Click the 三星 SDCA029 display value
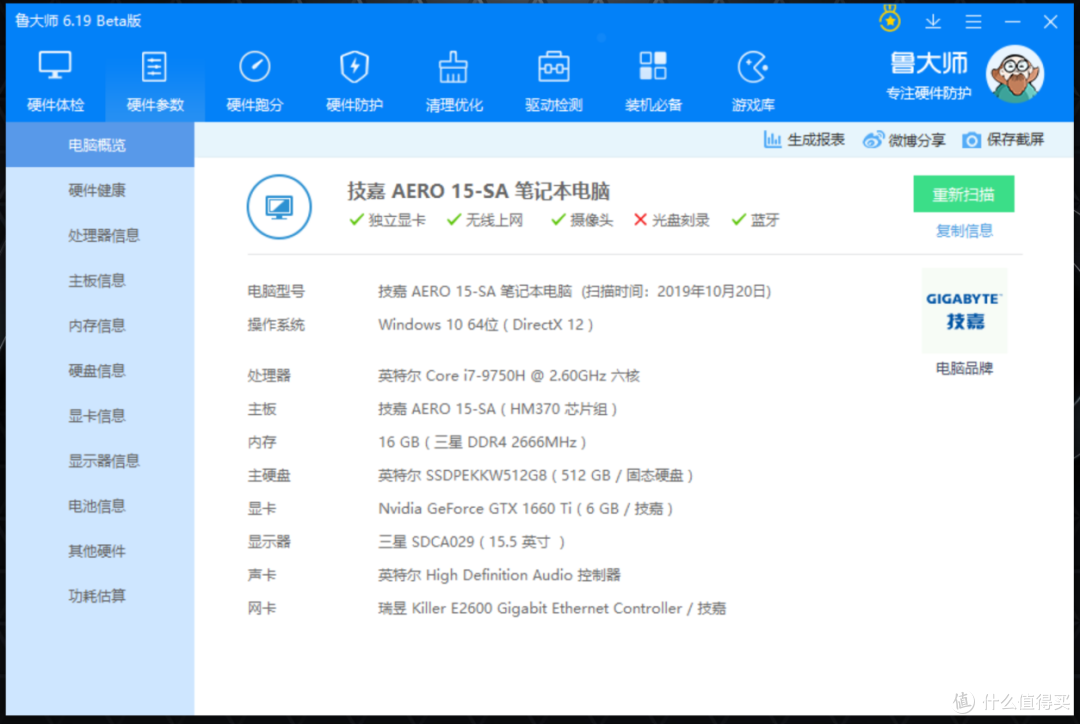The image size is (1080, 724). coord(472,542)
